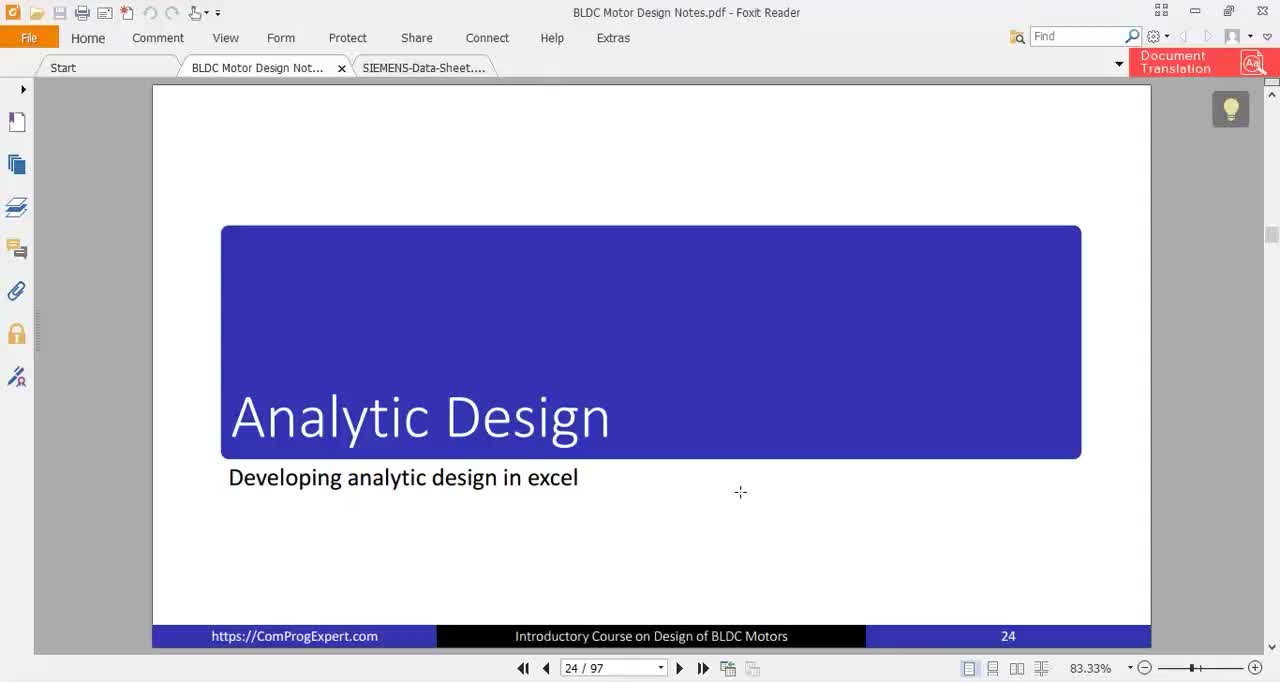Screen dimensions: 1280x682
Task: Open the Protect ribbon tab
Action: (347, 38)
